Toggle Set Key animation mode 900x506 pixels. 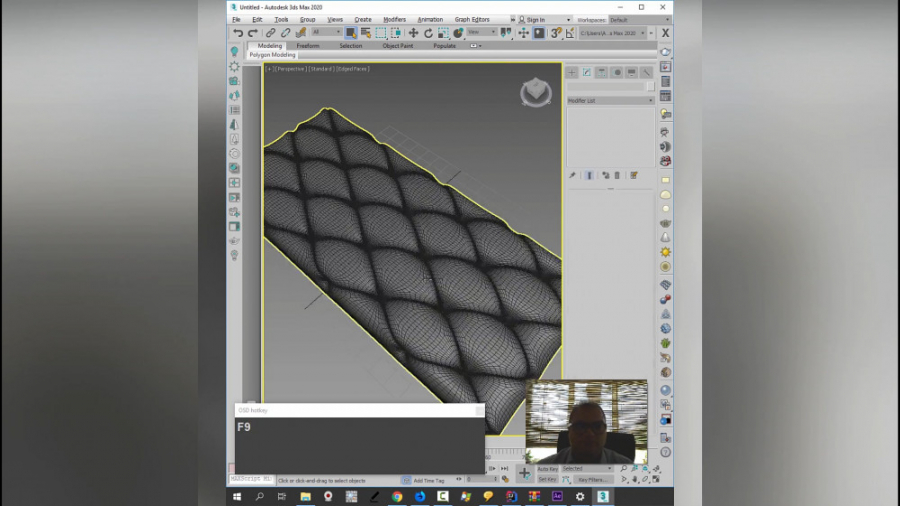548,480
